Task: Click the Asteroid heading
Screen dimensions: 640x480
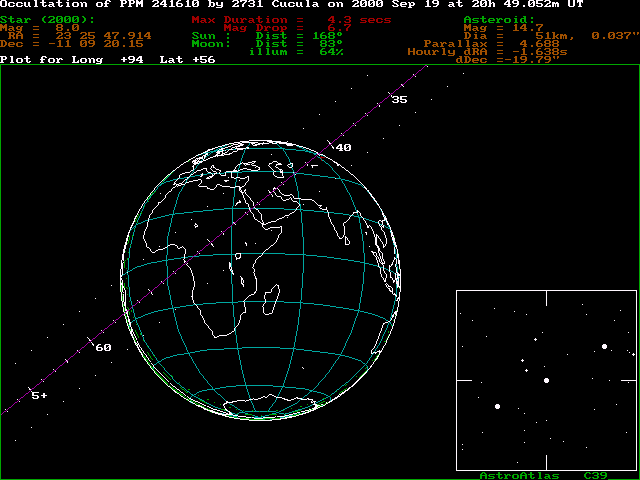Action: click(500, 20)
